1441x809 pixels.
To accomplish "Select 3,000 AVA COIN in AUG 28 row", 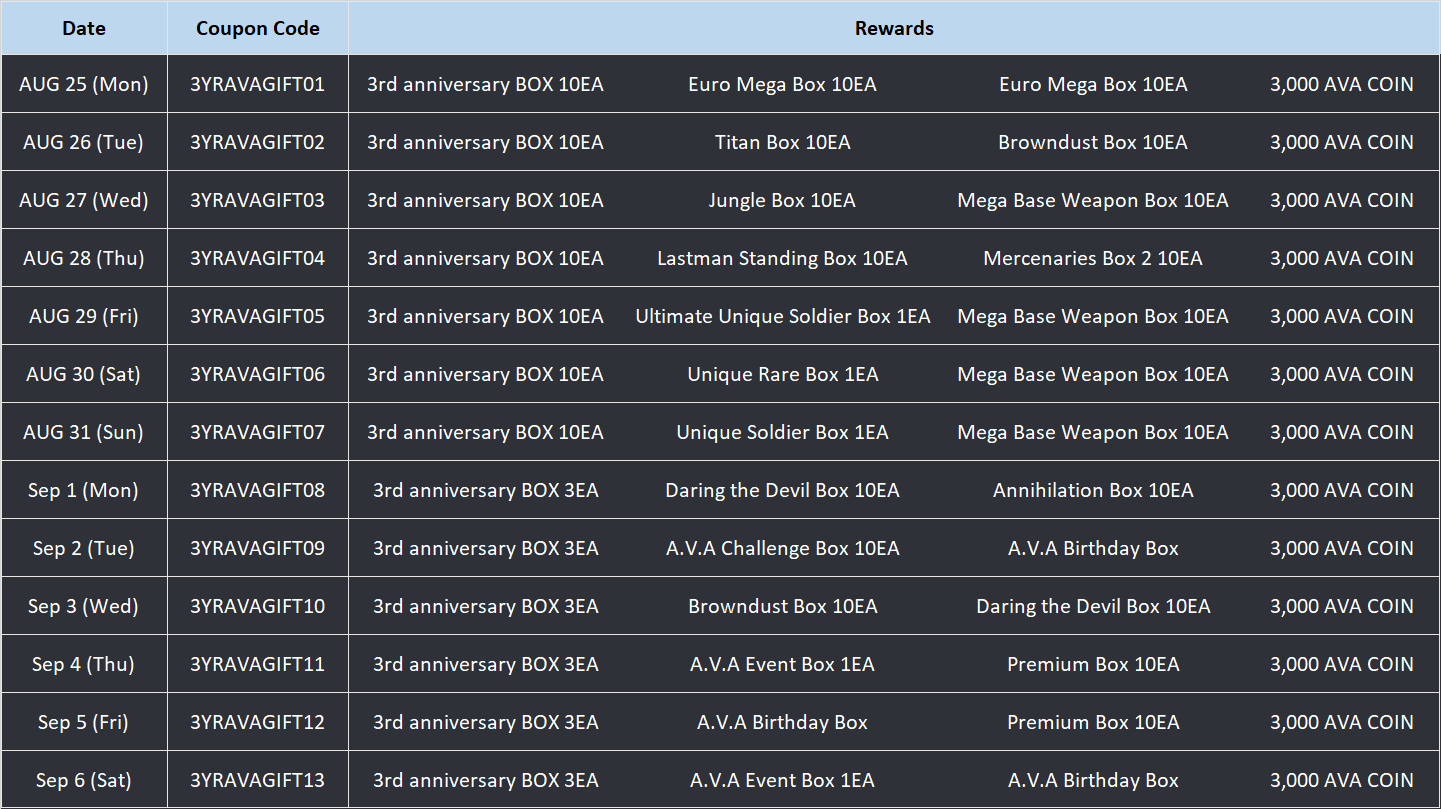I will click(1342, 258).
